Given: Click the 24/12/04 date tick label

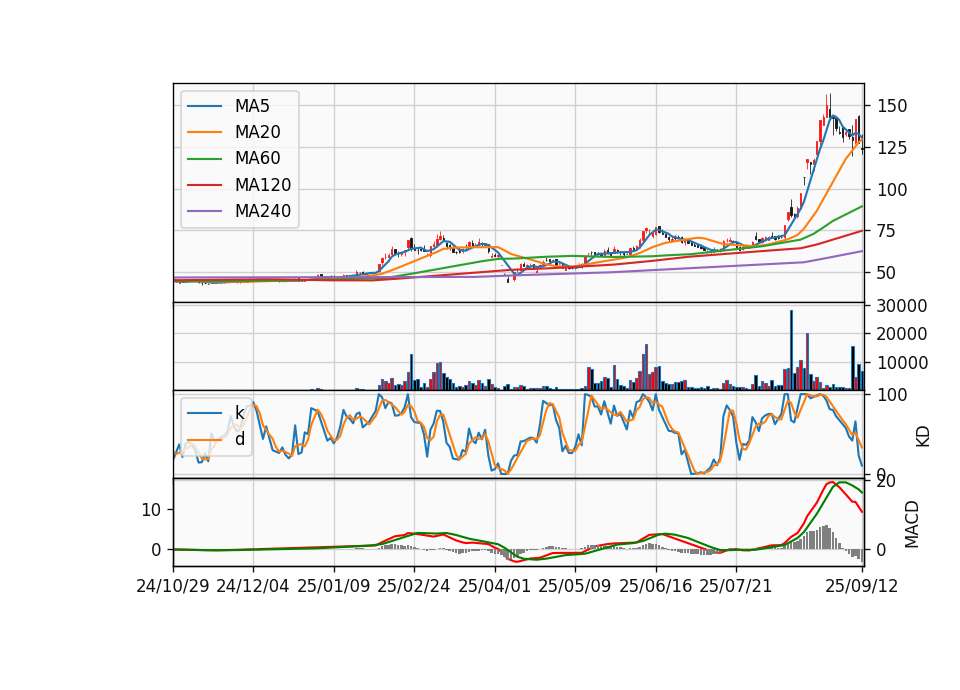Looking at the screenshot, I should (253, 586).
